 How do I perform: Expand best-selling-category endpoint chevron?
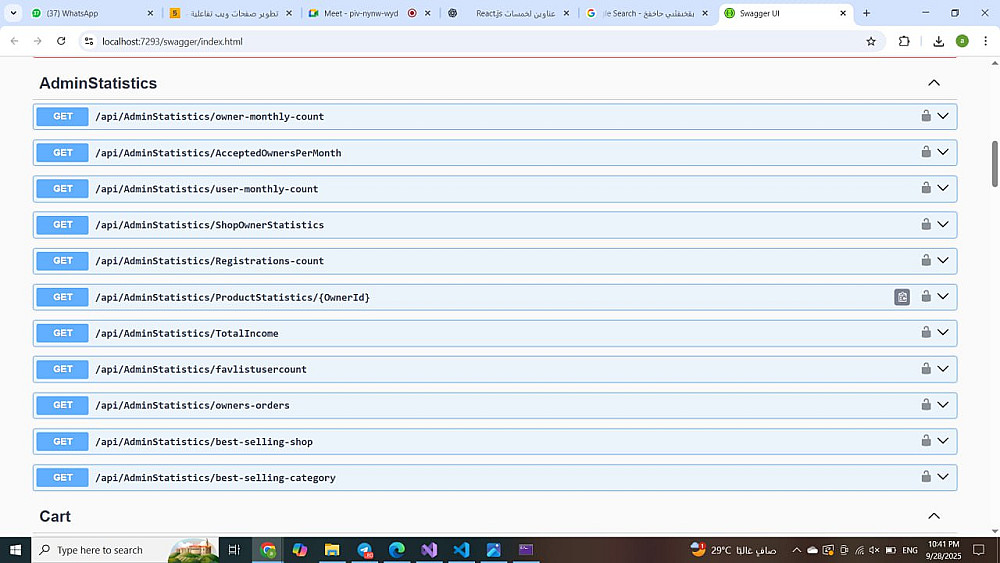943,476
